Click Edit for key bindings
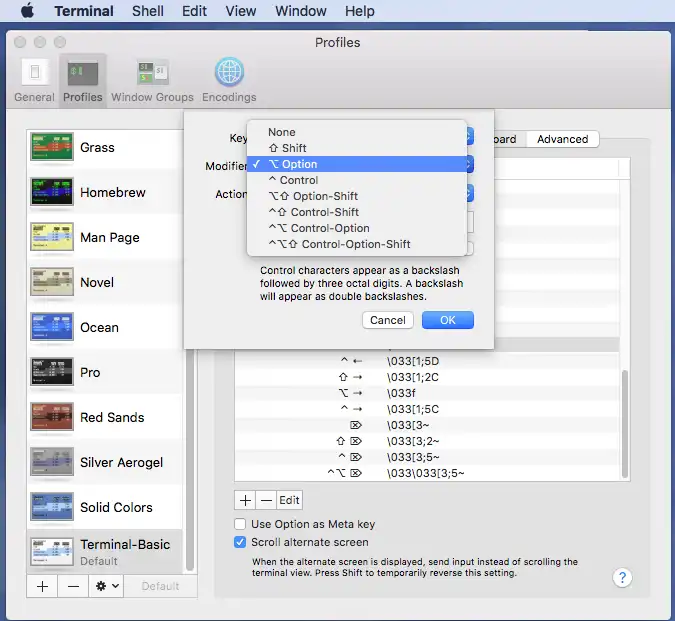Screen dimensions: 675x621 (289, 500)
